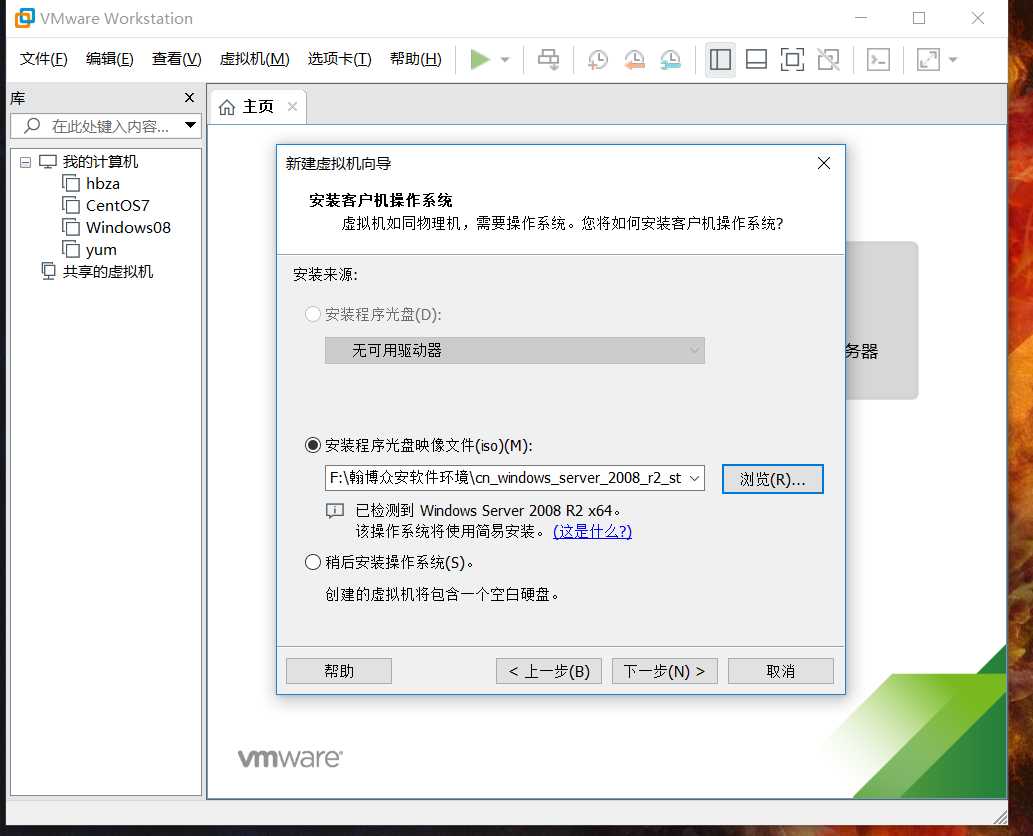Click the 上一步(B) back button
Screen dimensions: 1033x836
click(x=549, y=671)
